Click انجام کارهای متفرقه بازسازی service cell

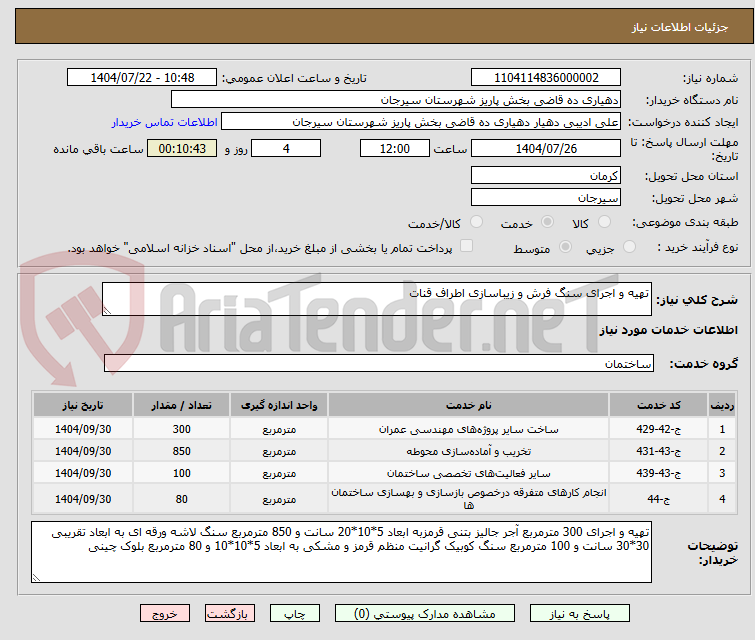pyautogui.click(x=469, y=499)
